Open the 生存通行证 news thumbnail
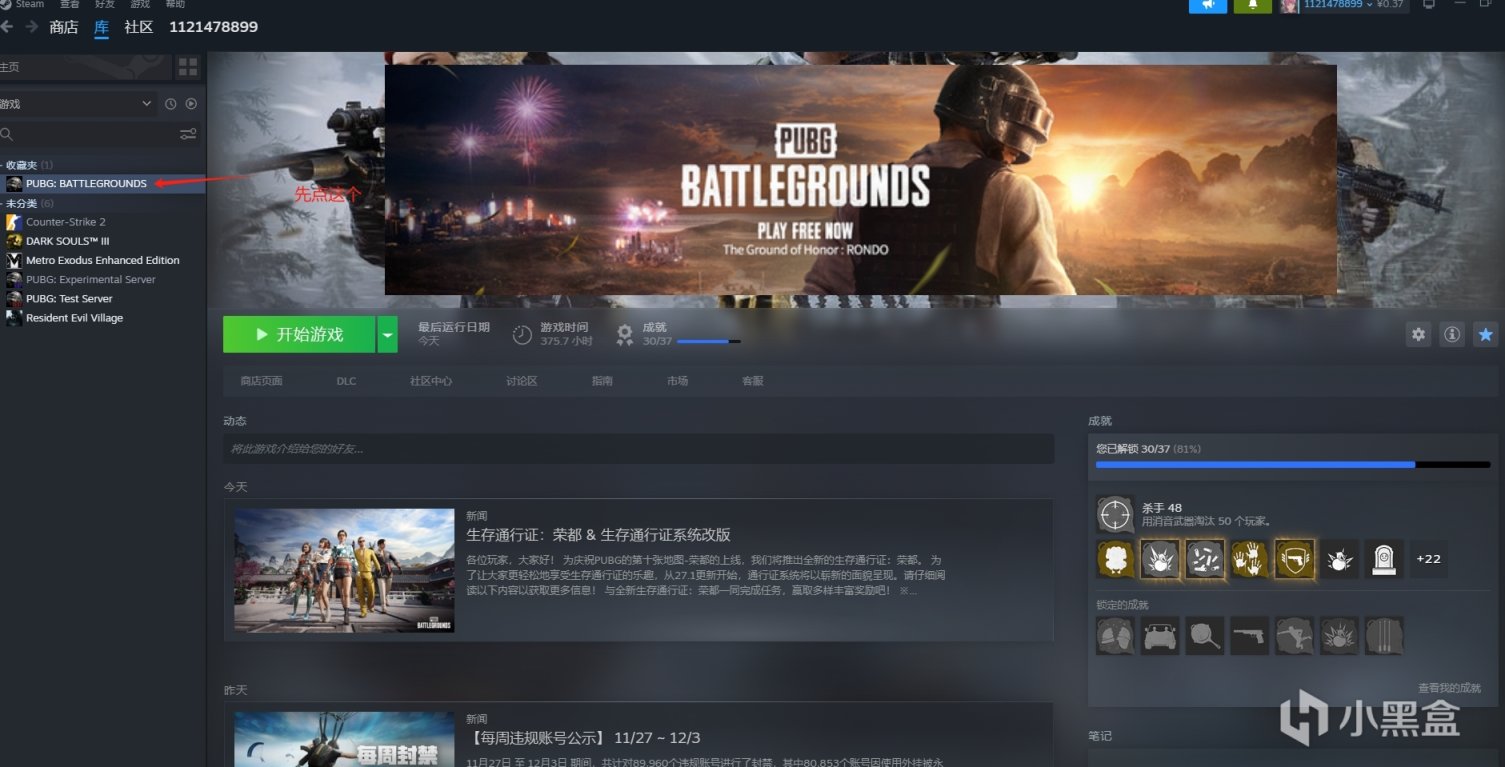Viewport: 1505px width, 767px height. click(344, 570)
